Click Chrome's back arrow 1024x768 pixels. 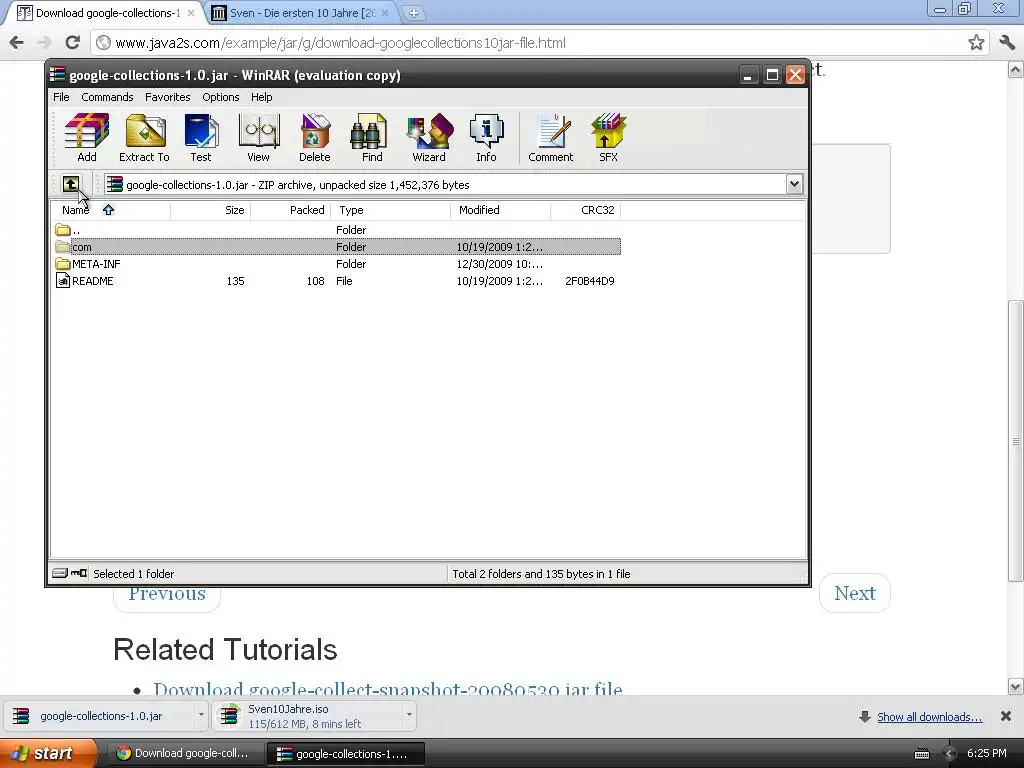tap(17, 43)
